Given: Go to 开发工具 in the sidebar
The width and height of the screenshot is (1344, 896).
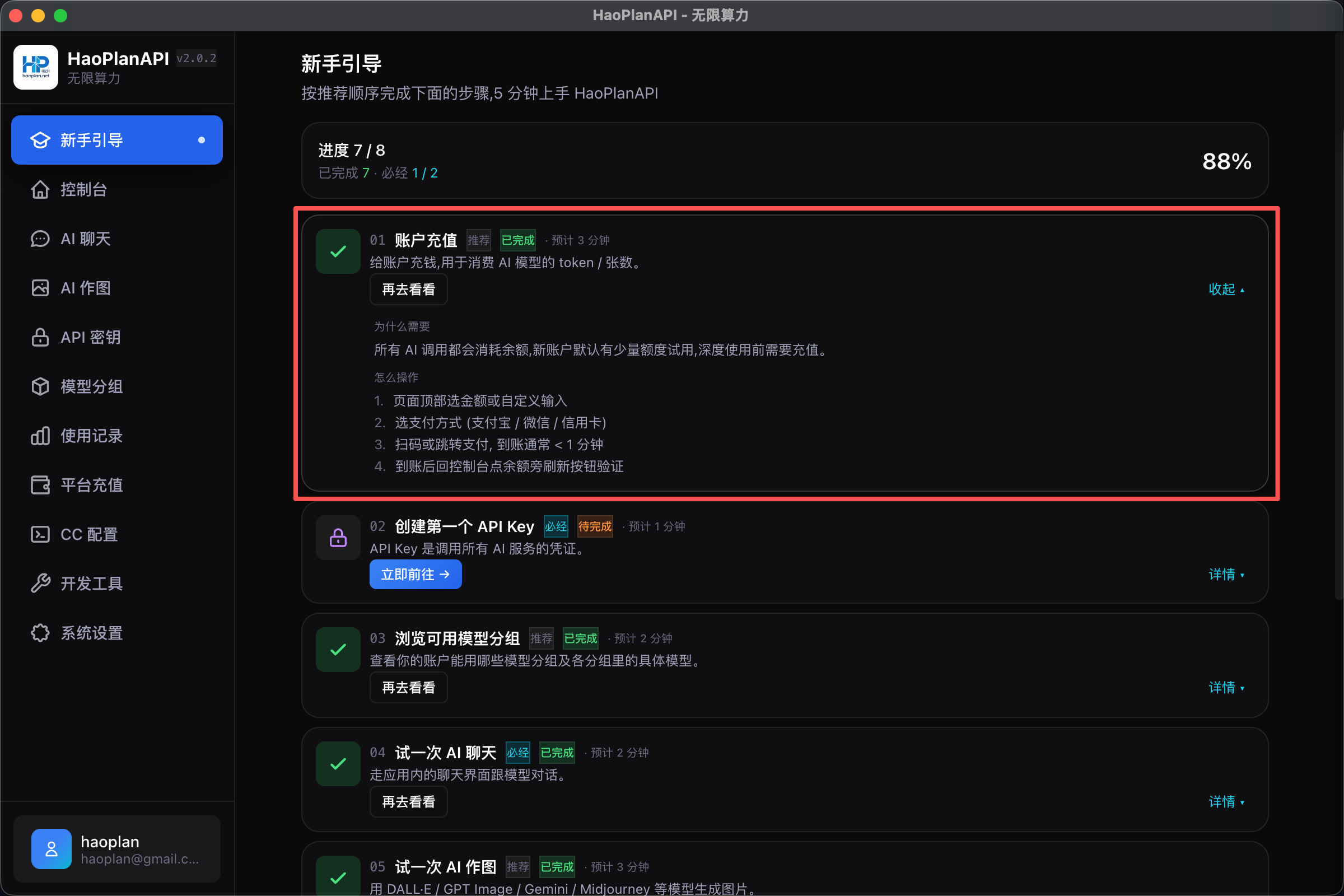Looking at the screenshot, I should click(117, 584).
